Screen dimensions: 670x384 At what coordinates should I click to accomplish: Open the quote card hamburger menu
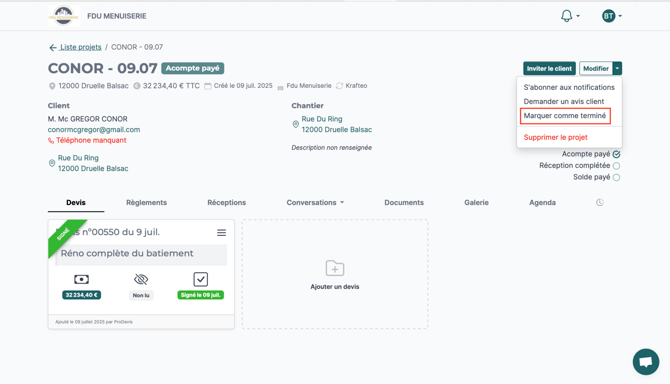pos(221,232)
